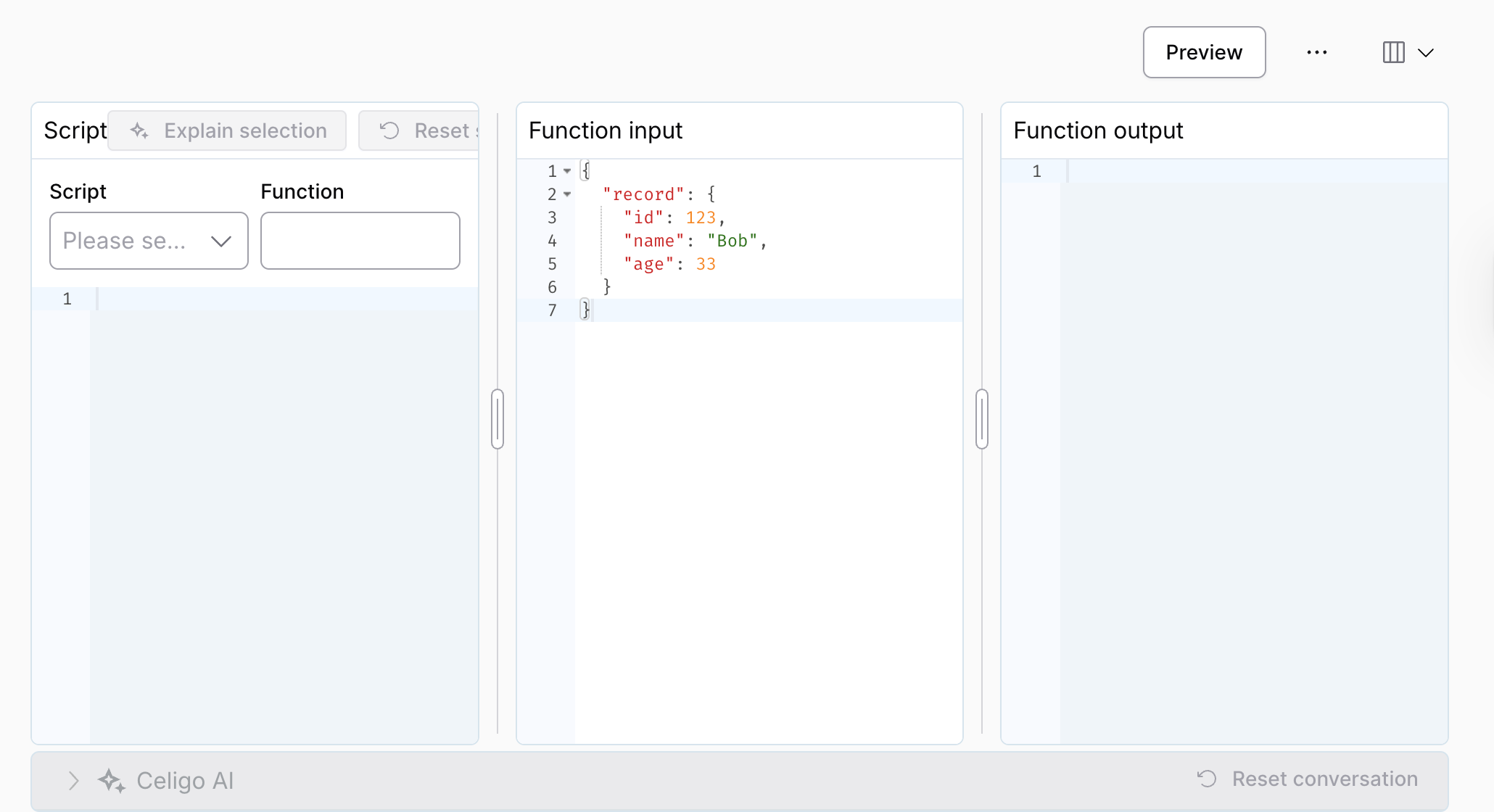Click the Celigo AI label
Viewport: 1494px width, 812px height.
185,781
